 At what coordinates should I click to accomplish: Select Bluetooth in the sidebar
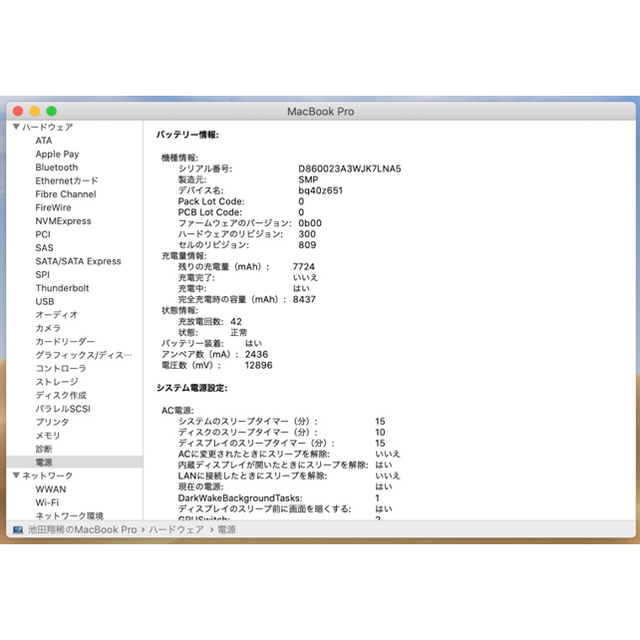[57, 167]
